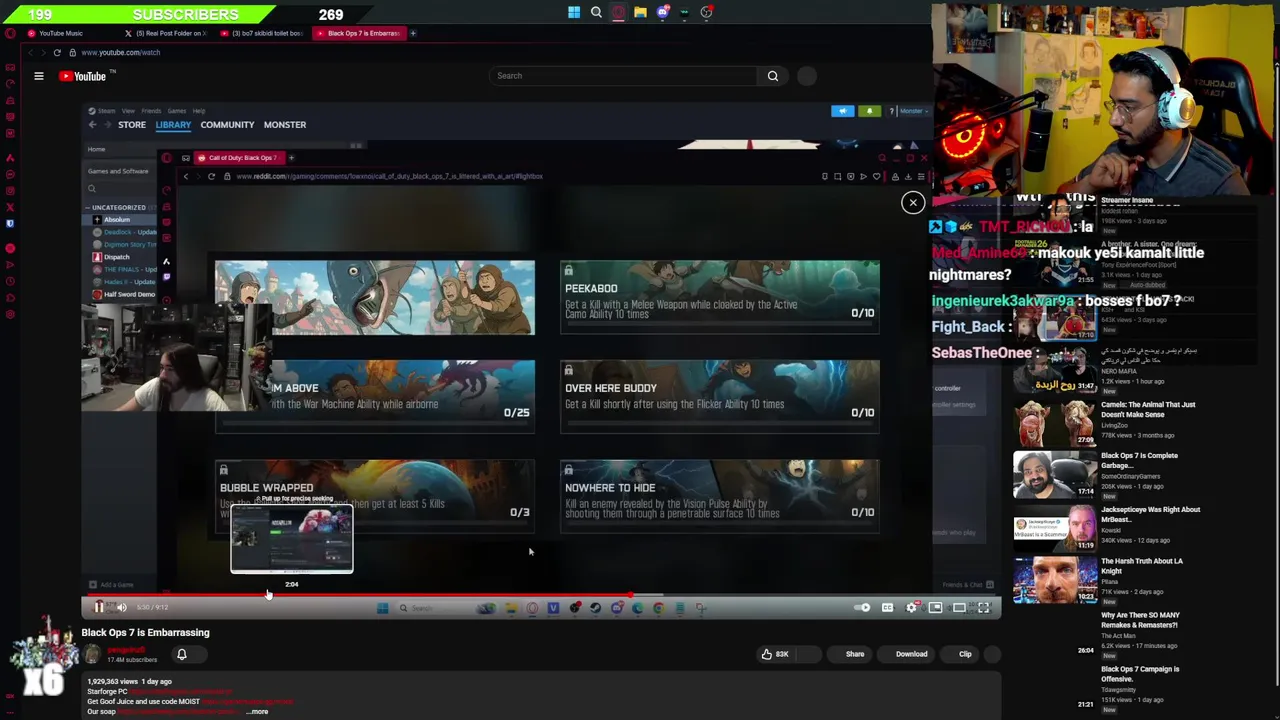This screenshot has width=1280, height=720.
Task: Expand the description with ...more
Action: pyautogui.click(x=258, y=712)
